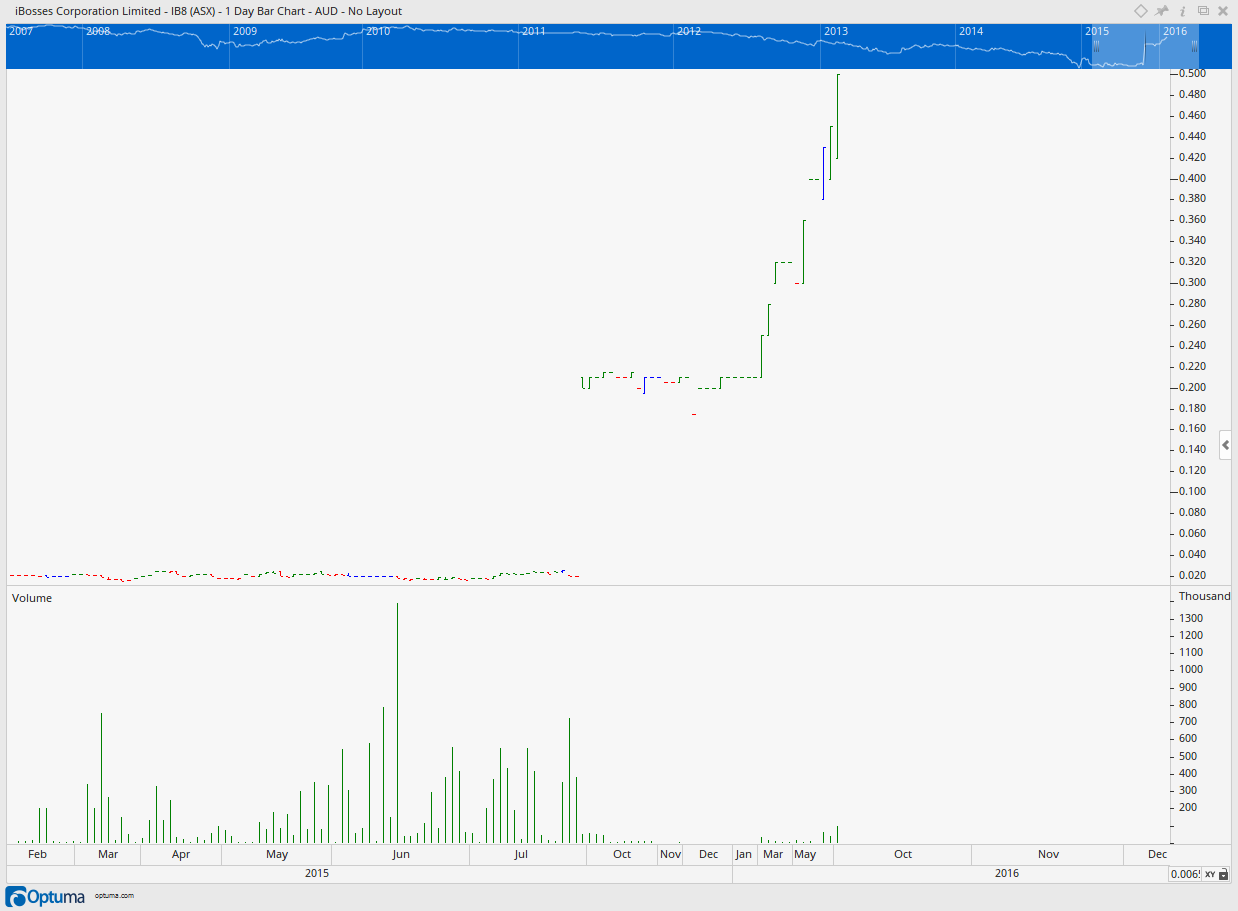This screenshot has height=911, width=1238.
Task: Click the 0.300 price level on the scale
Action: click(1191, 282)
